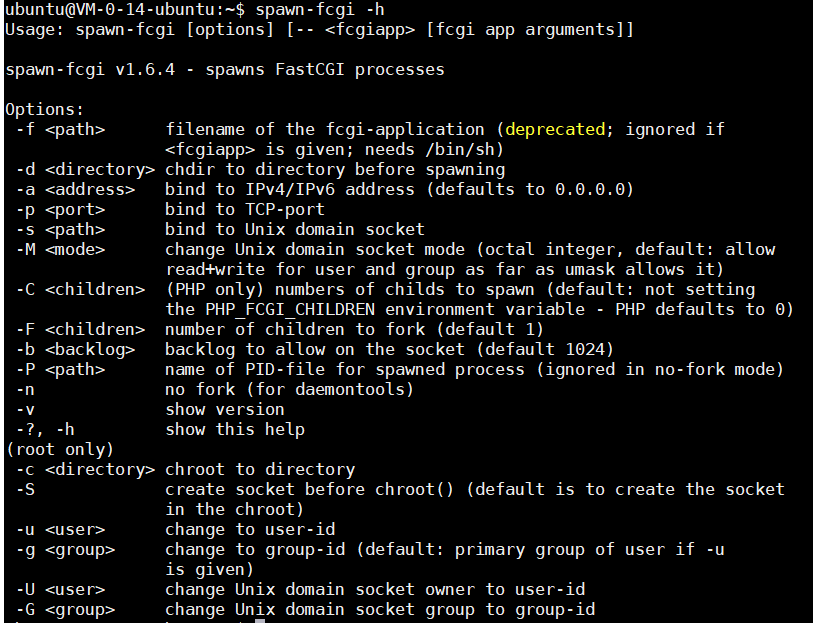
Task: Click the '-C <children>' option
Action: (80, 289)
